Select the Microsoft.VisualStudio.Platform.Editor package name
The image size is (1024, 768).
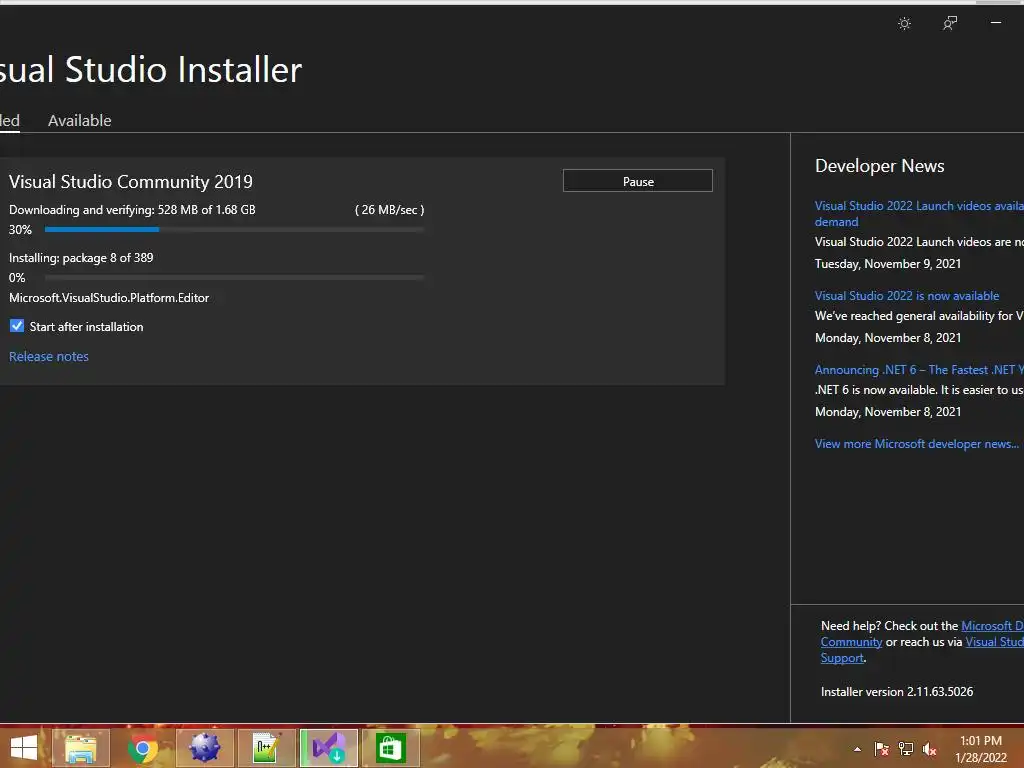109,298
